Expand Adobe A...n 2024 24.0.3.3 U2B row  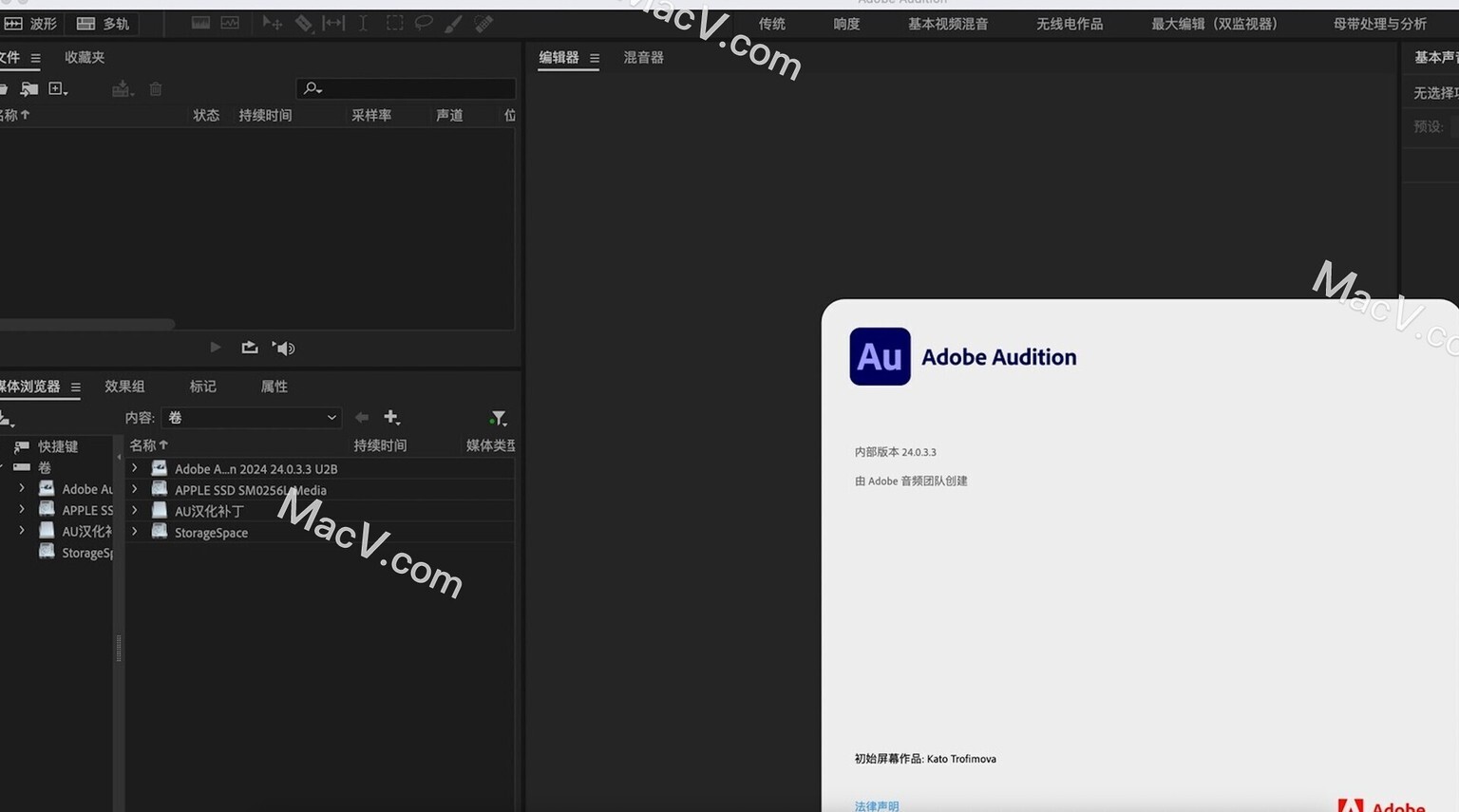click(x=134, y=468)
